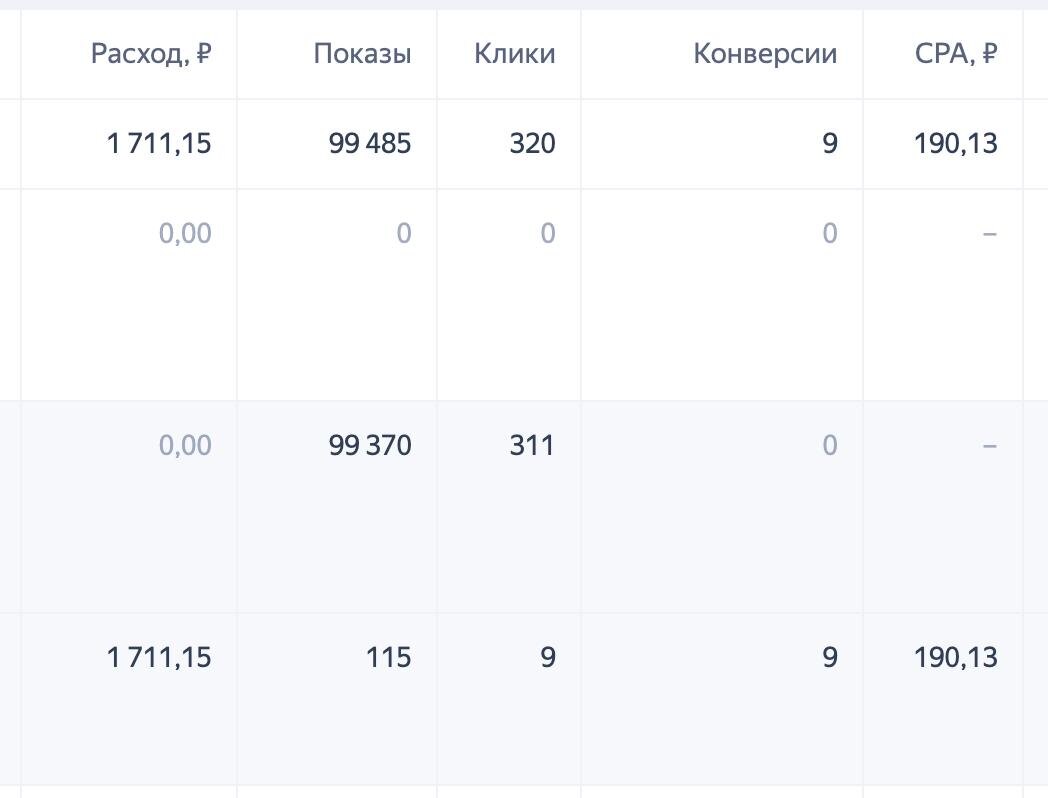
Task: Select the 115 impressions cell
Action: 388,658
